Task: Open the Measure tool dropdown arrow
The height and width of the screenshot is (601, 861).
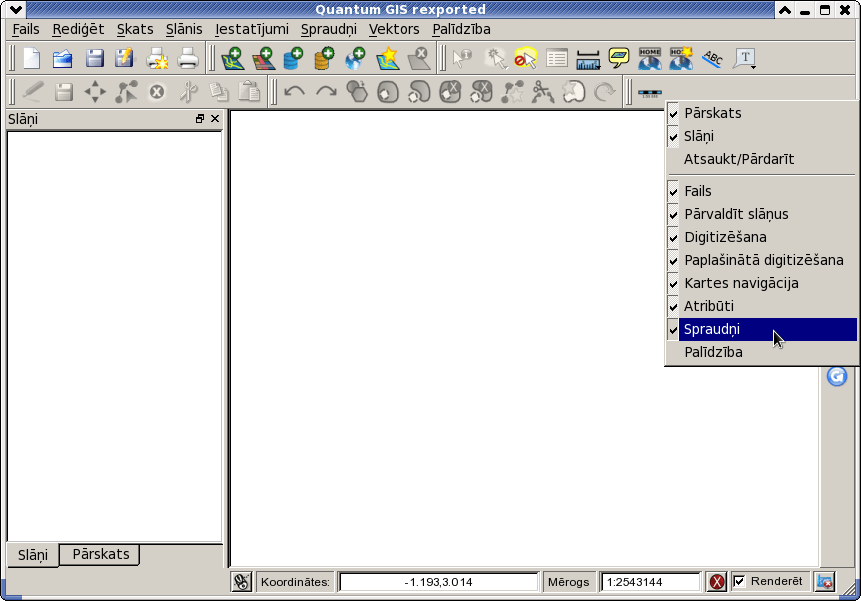Action: [x=599, y=67]
